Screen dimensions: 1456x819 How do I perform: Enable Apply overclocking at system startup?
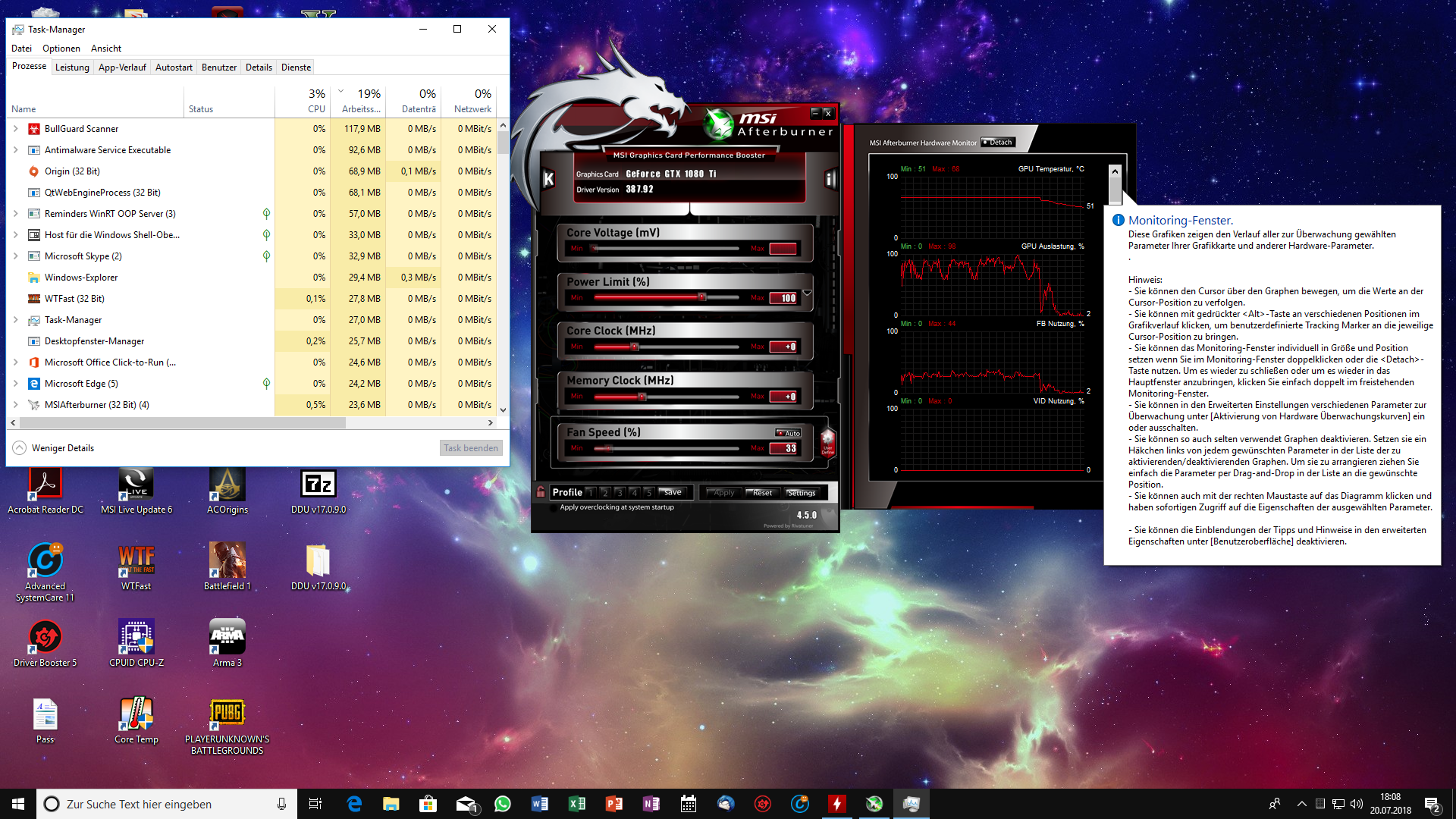pyautogui.click(x=554, y=507)
